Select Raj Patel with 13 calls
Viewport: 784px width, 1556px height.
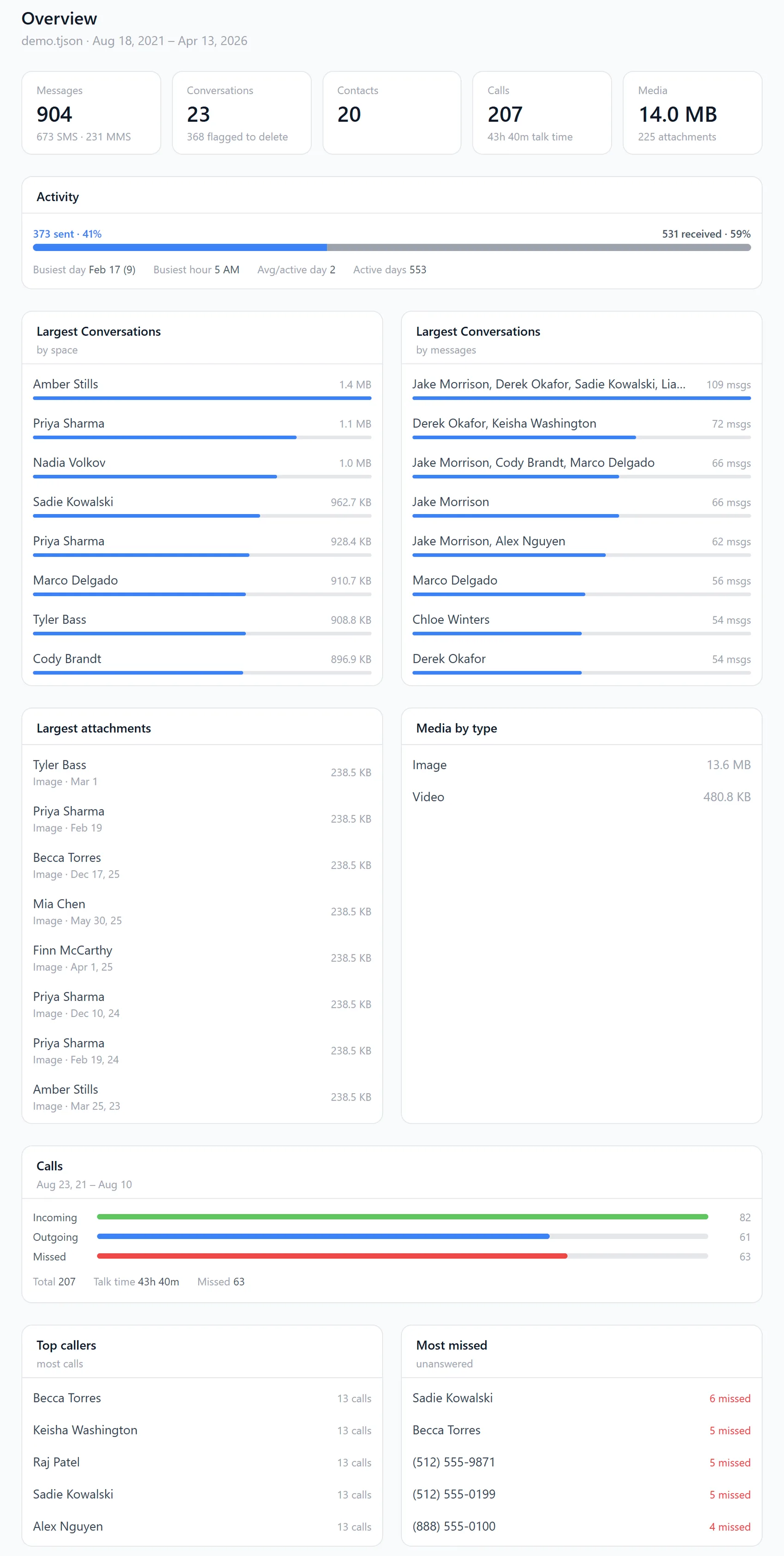(x=202, y=1462)
